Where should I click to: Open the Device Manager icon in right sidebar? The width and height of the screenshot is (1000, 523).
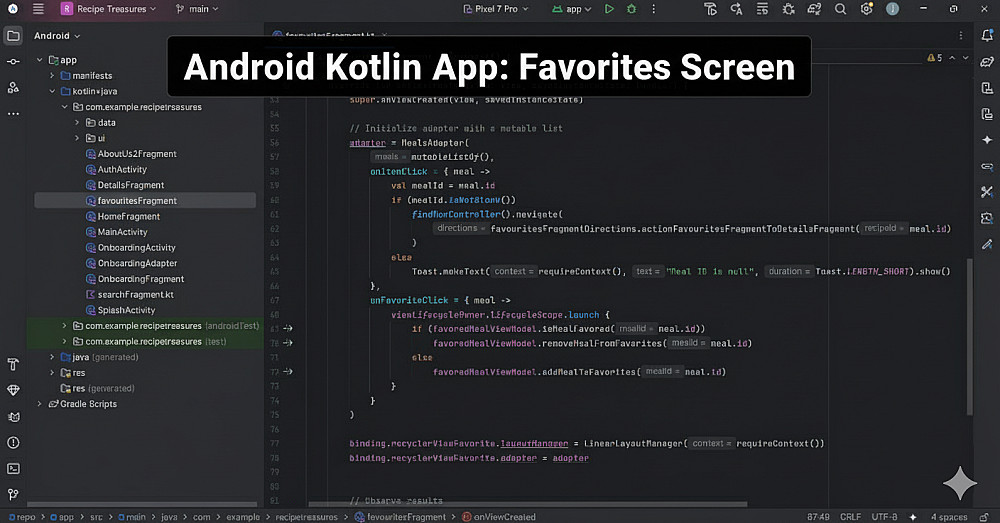click(x=987, y=88)
